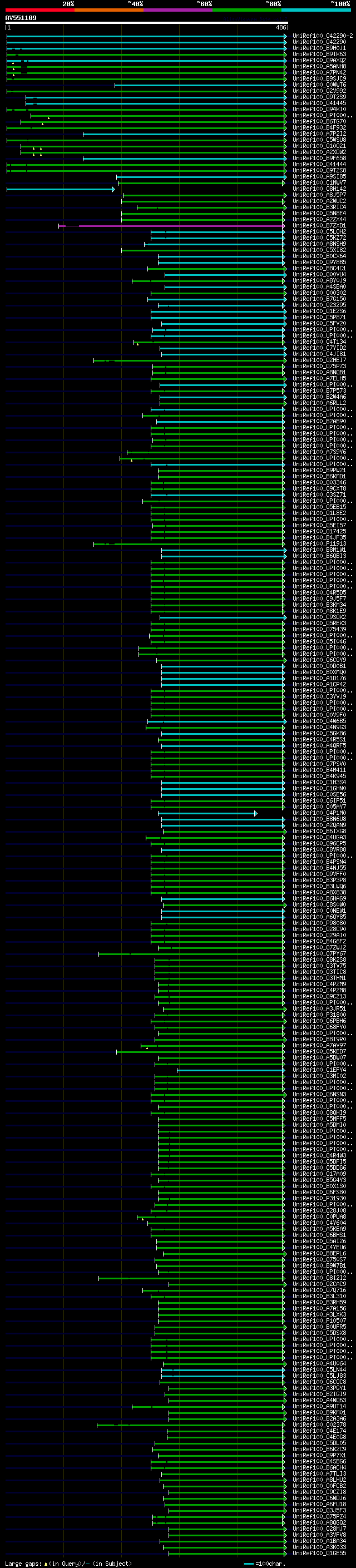This screenshot has width=356, height=1568.
Task: Pick hit label UniRef100_Q9Y8B5
Action: point(319,263)
